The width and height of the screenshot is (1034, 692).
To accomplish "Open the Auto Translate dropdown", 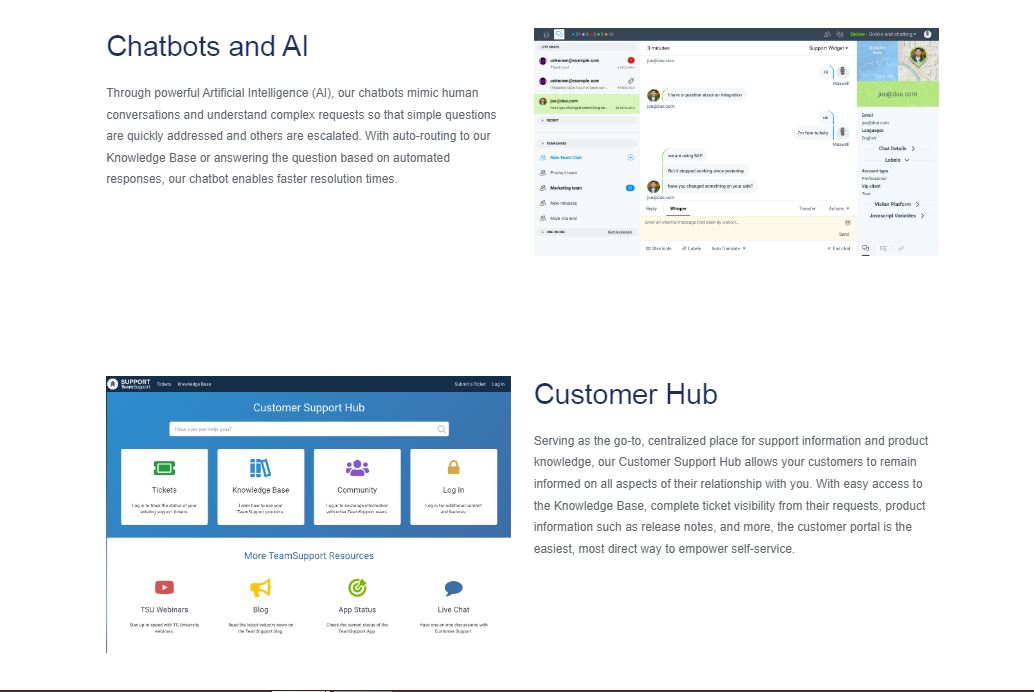I will 729,249.
